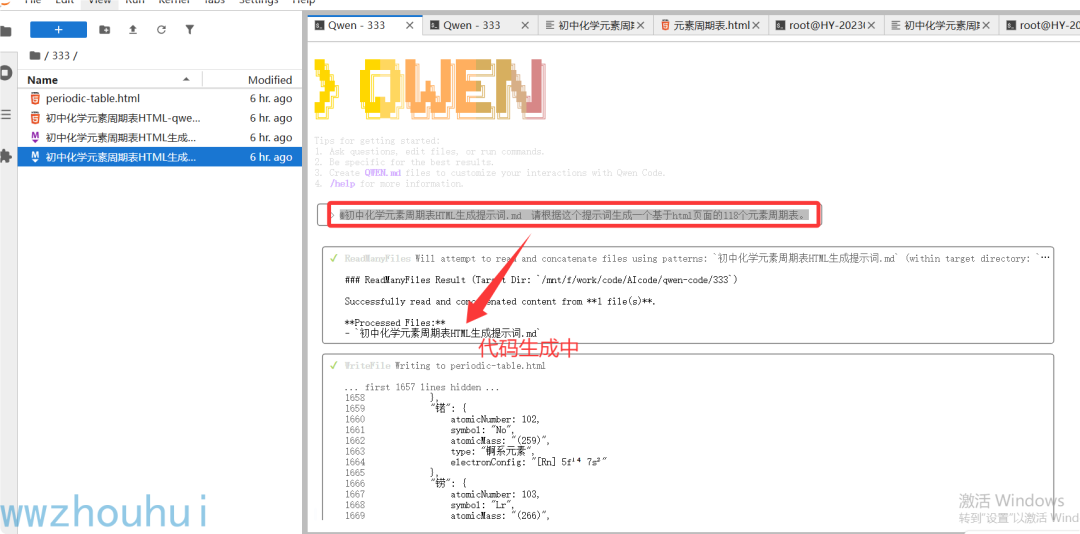Create a new folder in the file browser

(x=104, y=30)
